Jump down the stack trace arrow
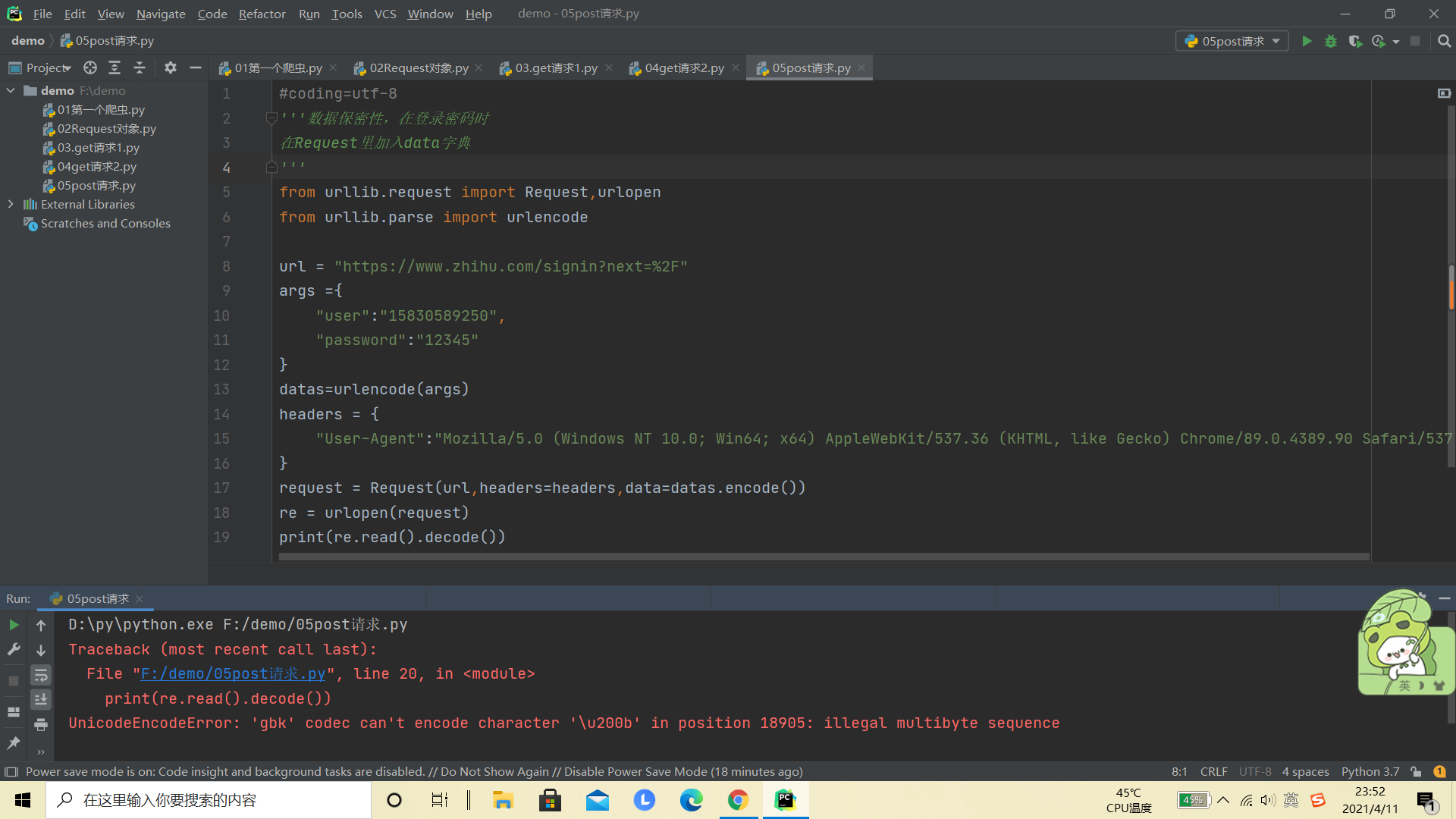Screen dimensions: 1456x819 click(x=41, y=650)
